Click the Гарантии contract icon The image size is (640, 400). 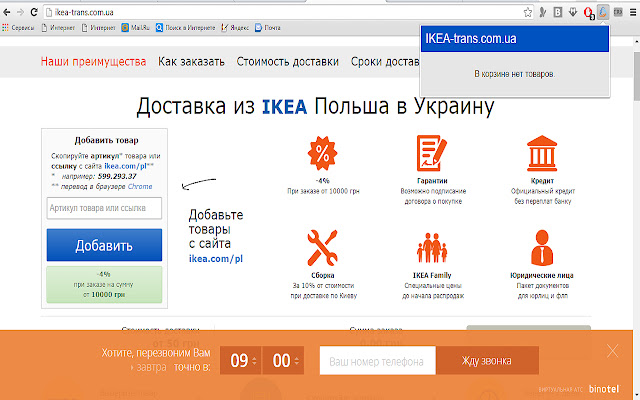[431, 153]
